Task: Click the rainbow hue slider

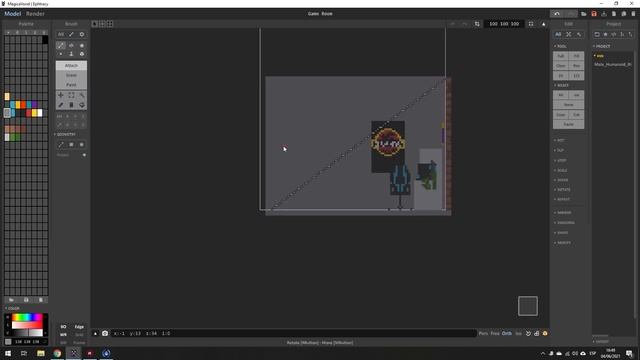Action: [27, 317]
